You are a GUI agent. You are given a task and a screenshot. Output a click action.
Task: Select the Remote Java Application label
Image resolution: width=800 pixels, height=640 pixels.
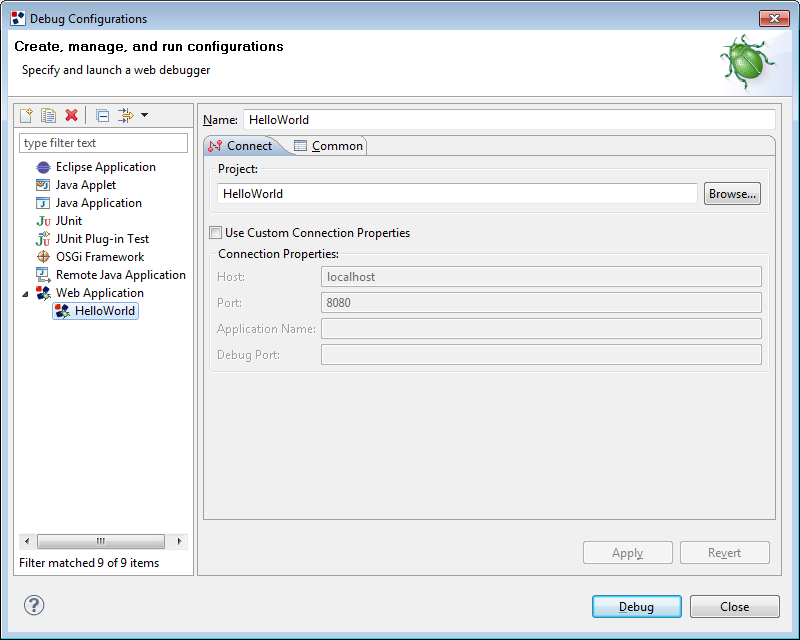coord(121,275)
